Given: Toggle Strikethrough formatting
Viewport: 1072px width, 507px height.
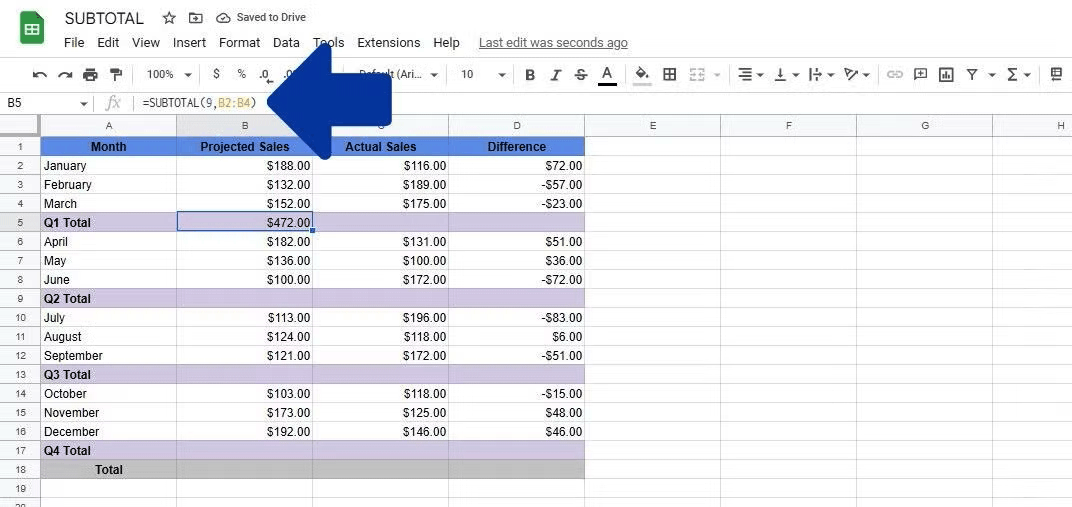Looking at the screenshot, I should pyautogui.click(x=581, y=74).
